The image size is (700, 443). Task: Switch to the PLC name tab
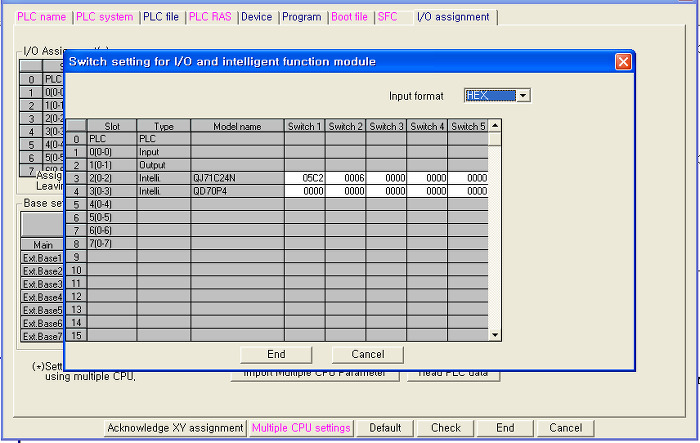tap(42, 17)
